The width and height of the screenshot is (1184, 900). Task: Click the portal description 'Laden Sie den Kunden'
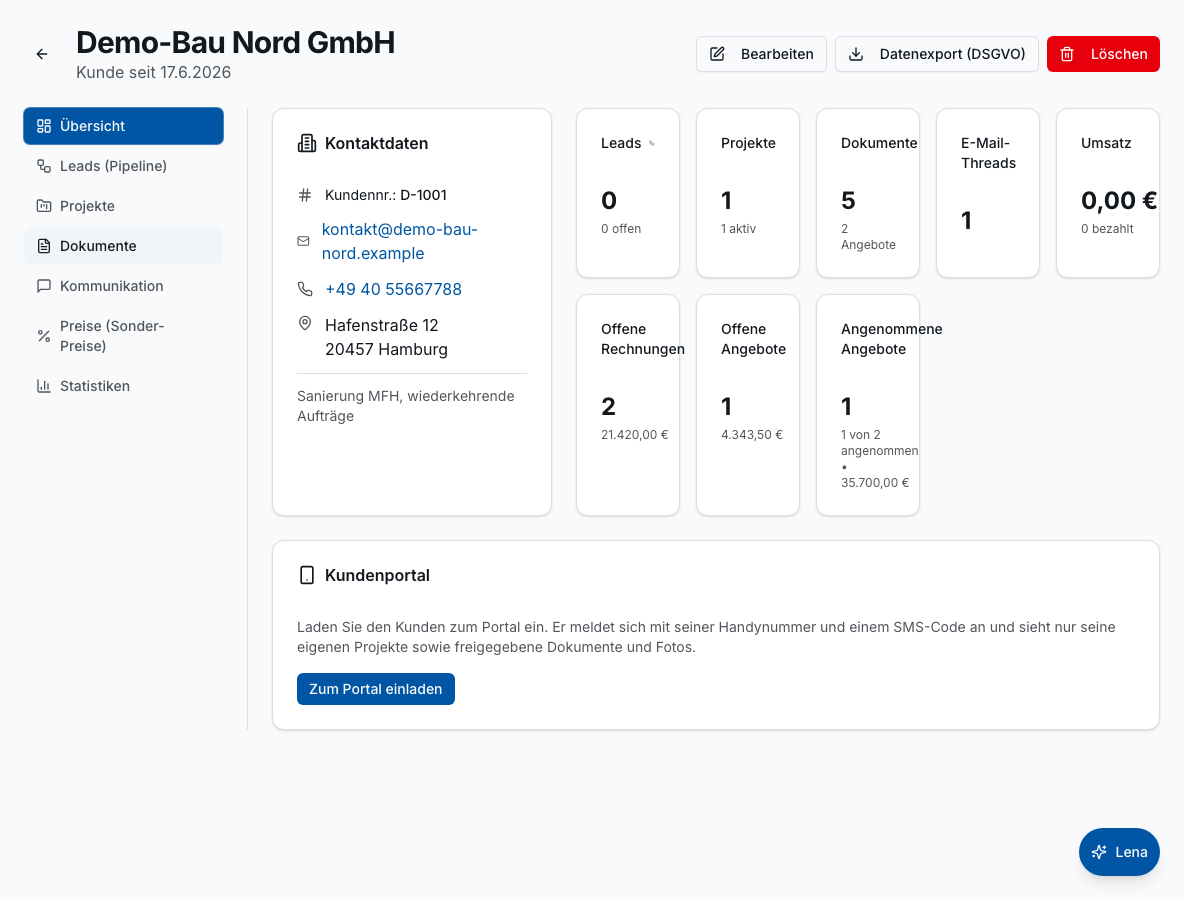[x=706, y=637]
